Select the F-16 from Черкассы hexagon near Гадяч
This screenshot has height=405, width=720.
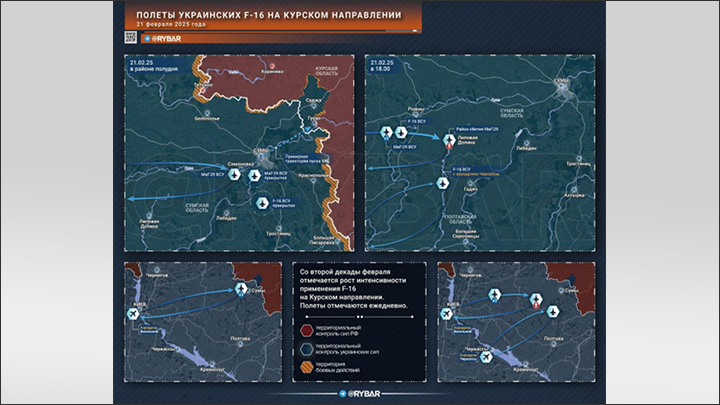coord(442,183)
